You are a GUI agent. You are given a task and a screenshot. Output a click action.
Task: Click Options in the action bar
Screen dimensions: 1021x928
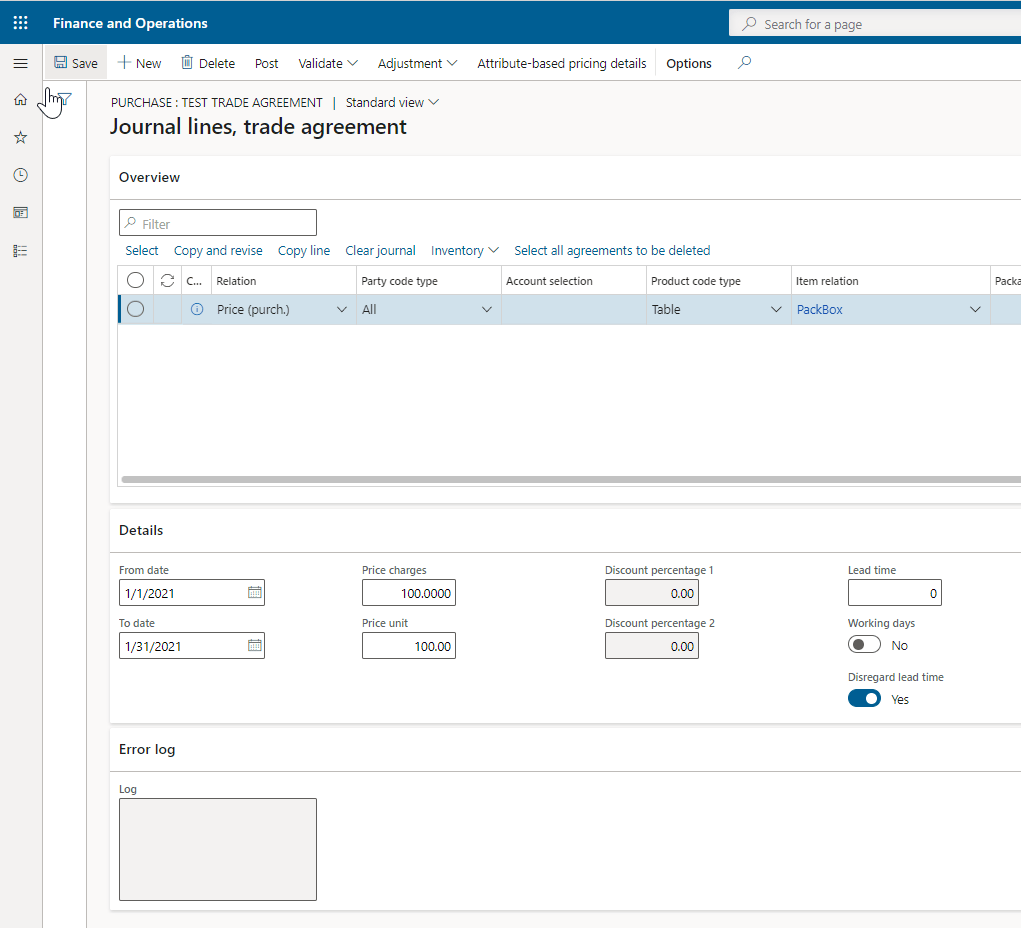[x=688, y=63]
